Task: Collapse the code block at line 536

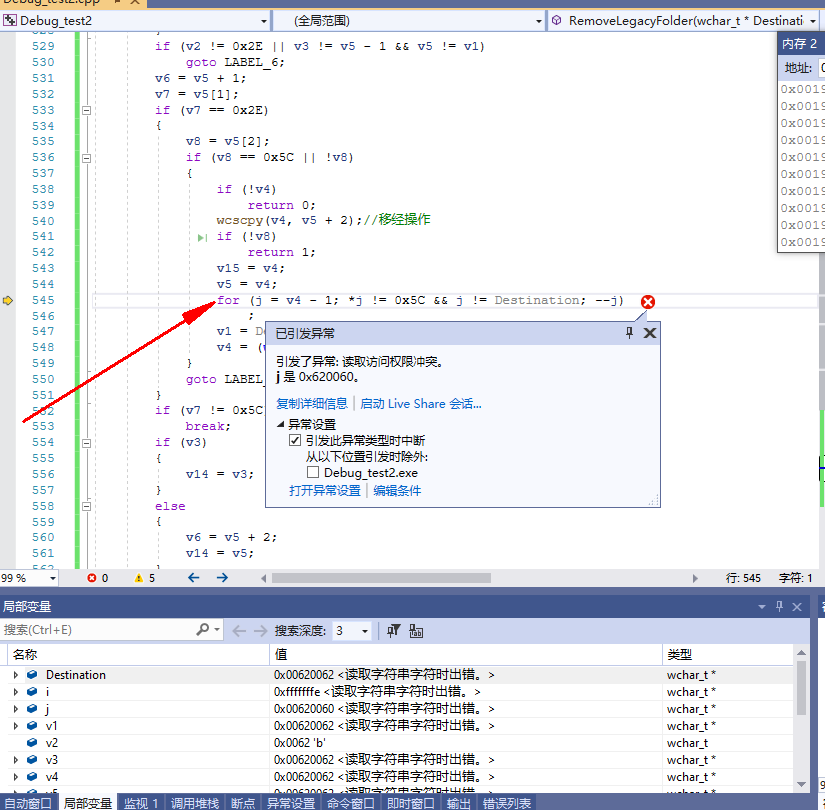Action: click(x=87, y=158)
